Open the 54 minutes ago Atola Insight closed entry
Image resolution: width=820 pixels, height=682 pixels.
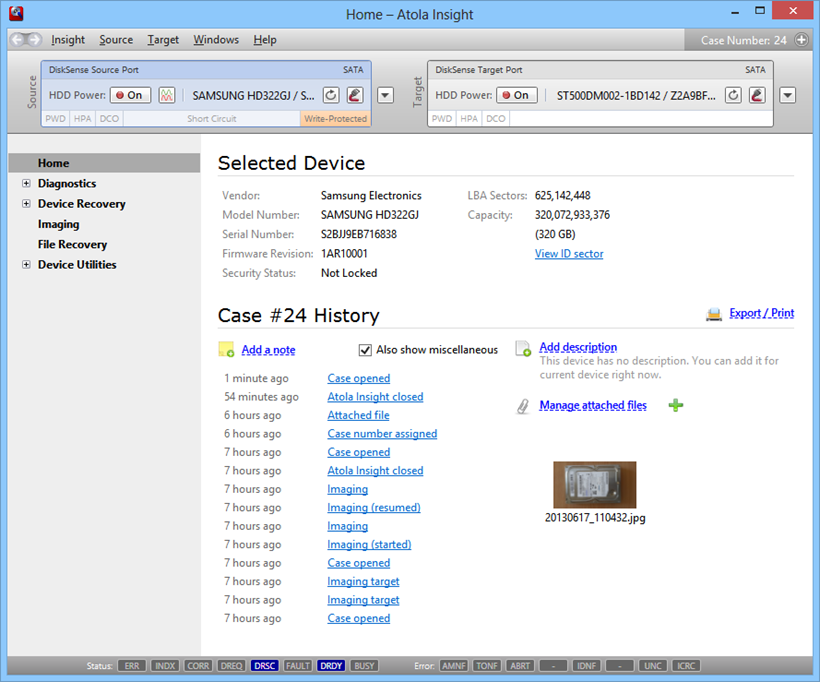pos(375,397)
